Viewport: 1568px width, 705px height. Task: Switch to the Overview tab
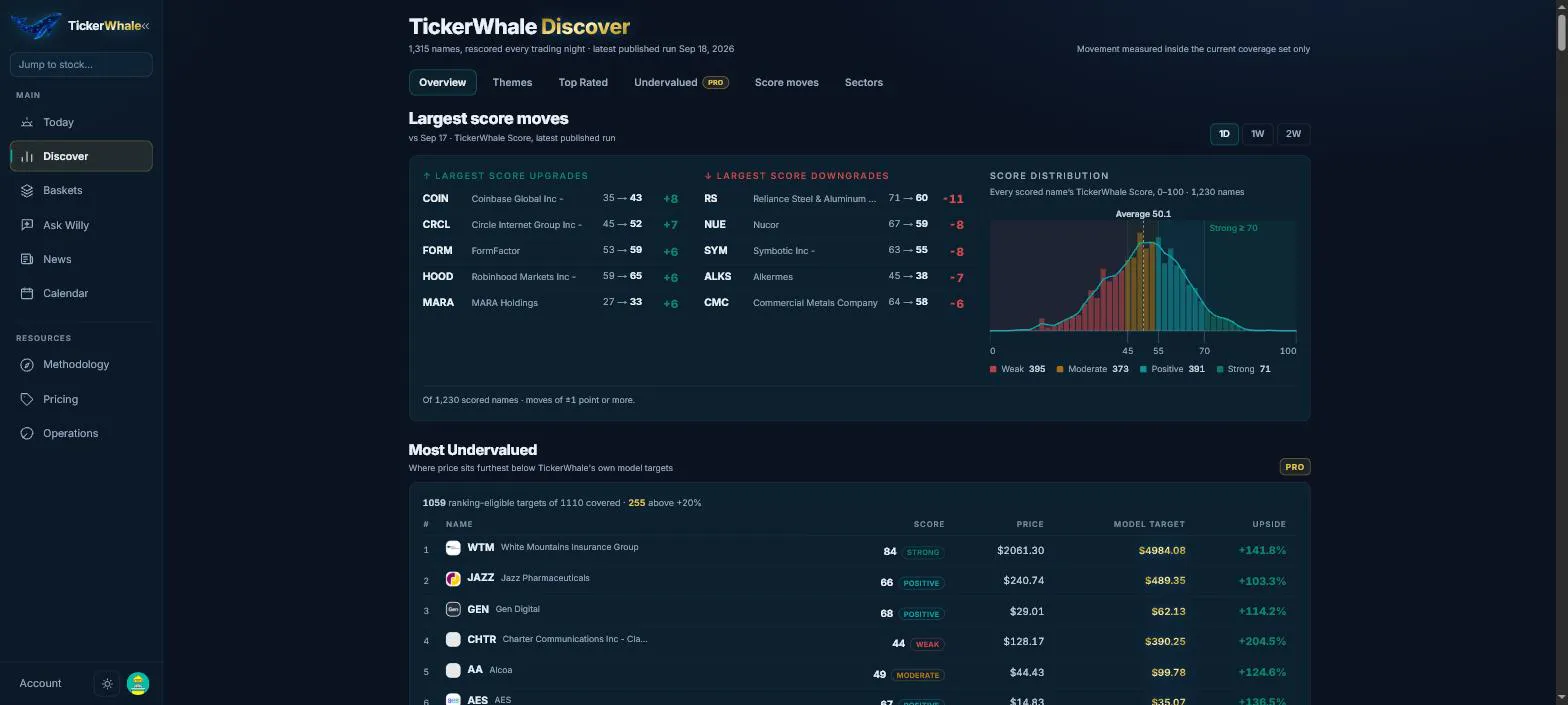[442, 82]
